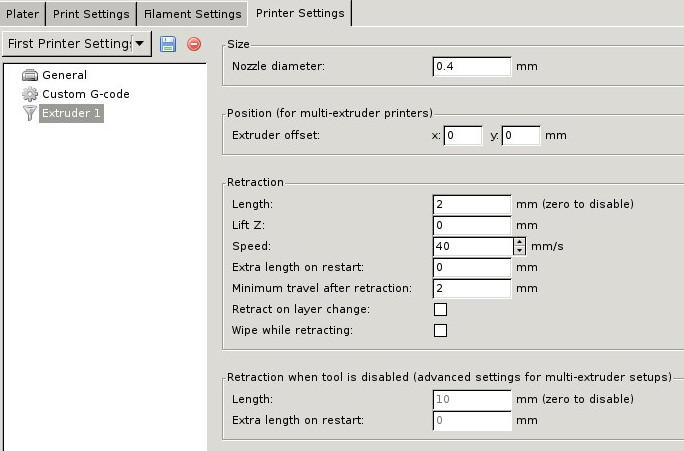Go to the Filament Settings tab

[x=192, y=14]
